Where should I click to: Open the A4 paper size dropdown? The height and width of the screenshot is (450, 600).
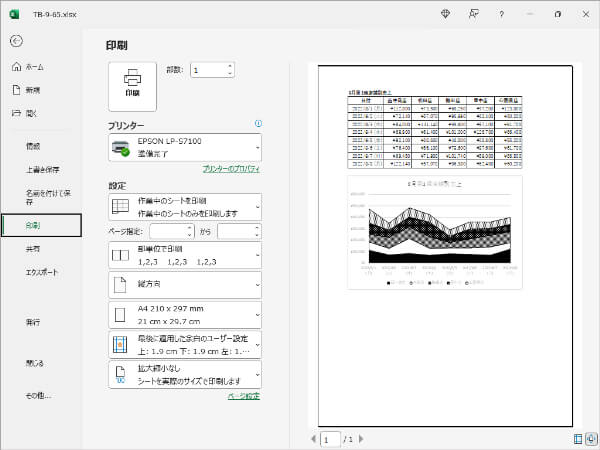(x=184, y=314)
